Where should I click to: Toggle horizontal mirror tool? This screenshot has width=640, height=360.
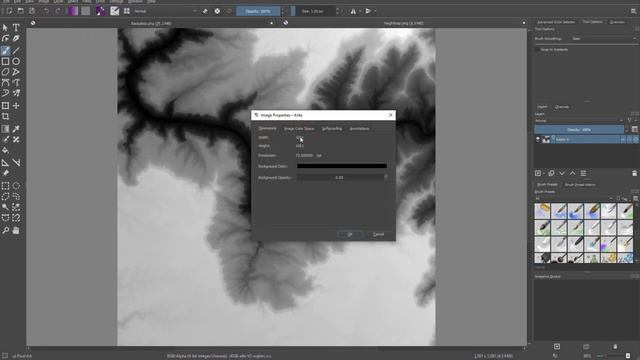click(353, 11)
